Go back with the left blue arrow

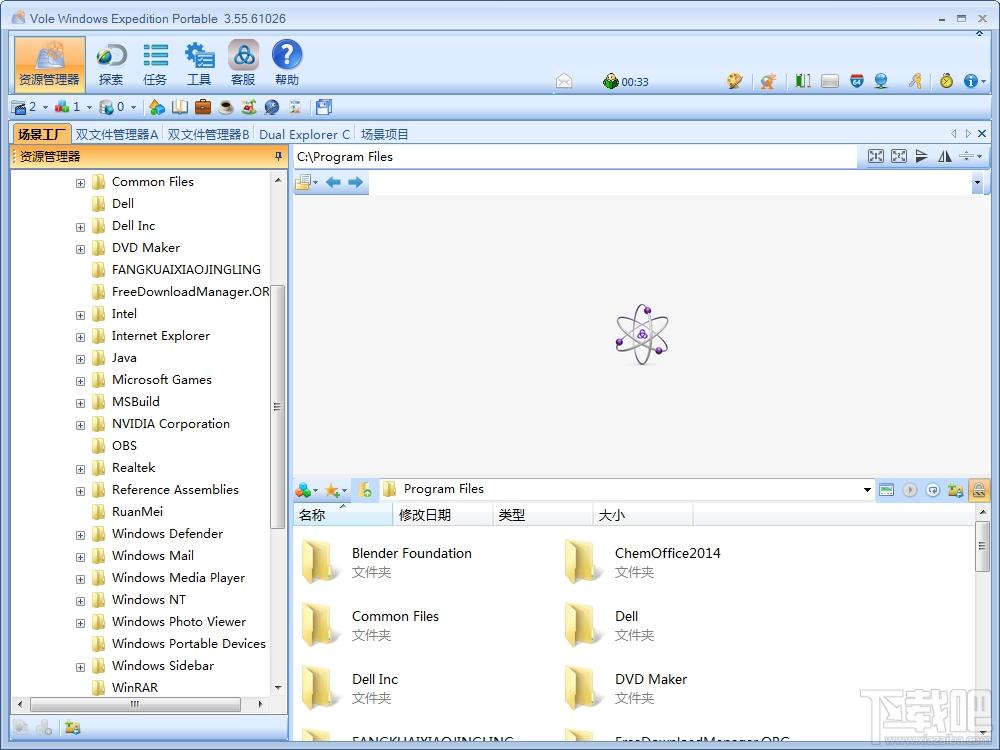[333, 182]
